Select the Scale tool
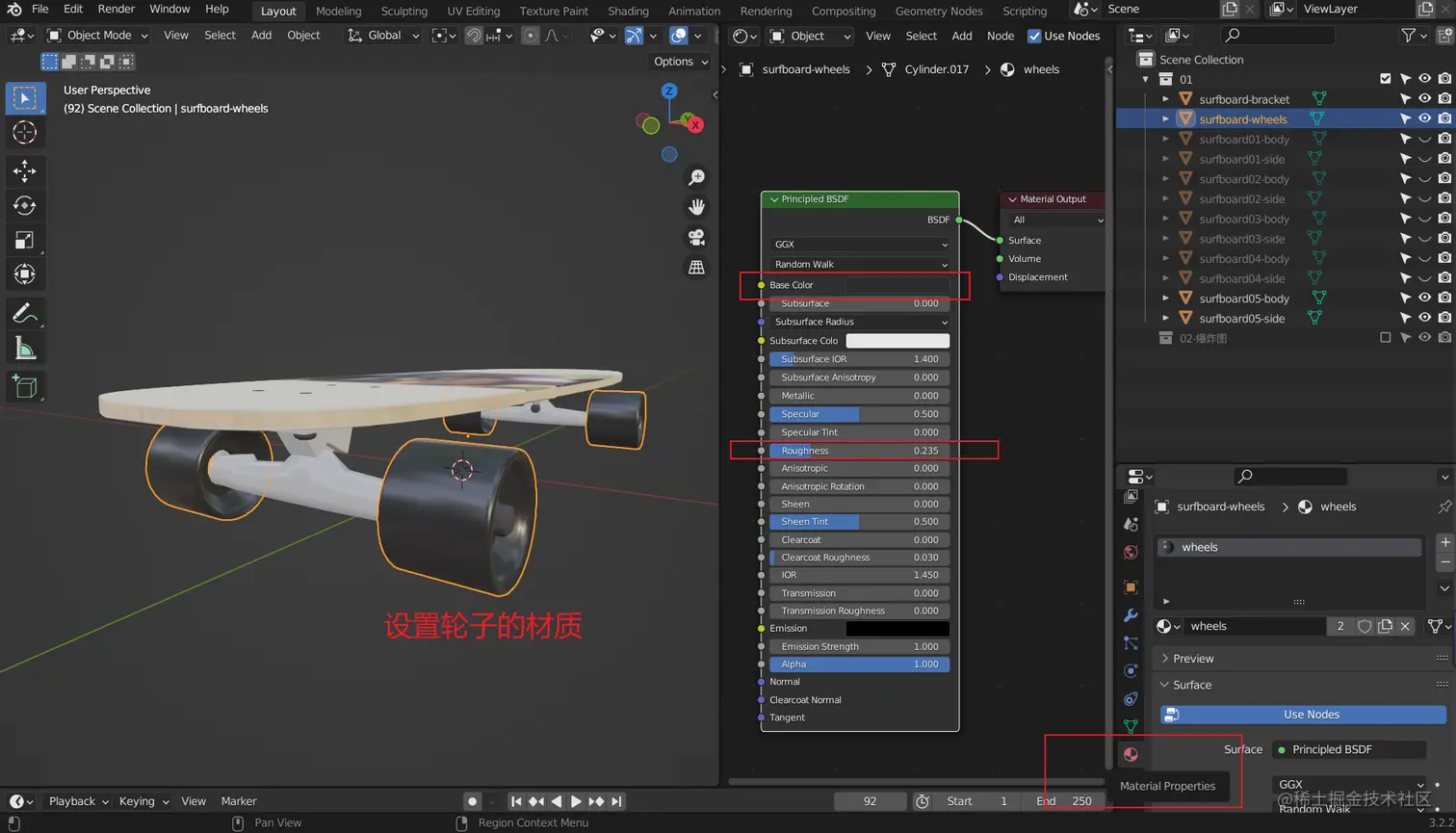This screenshot has height=833, width=1456. 25,241
